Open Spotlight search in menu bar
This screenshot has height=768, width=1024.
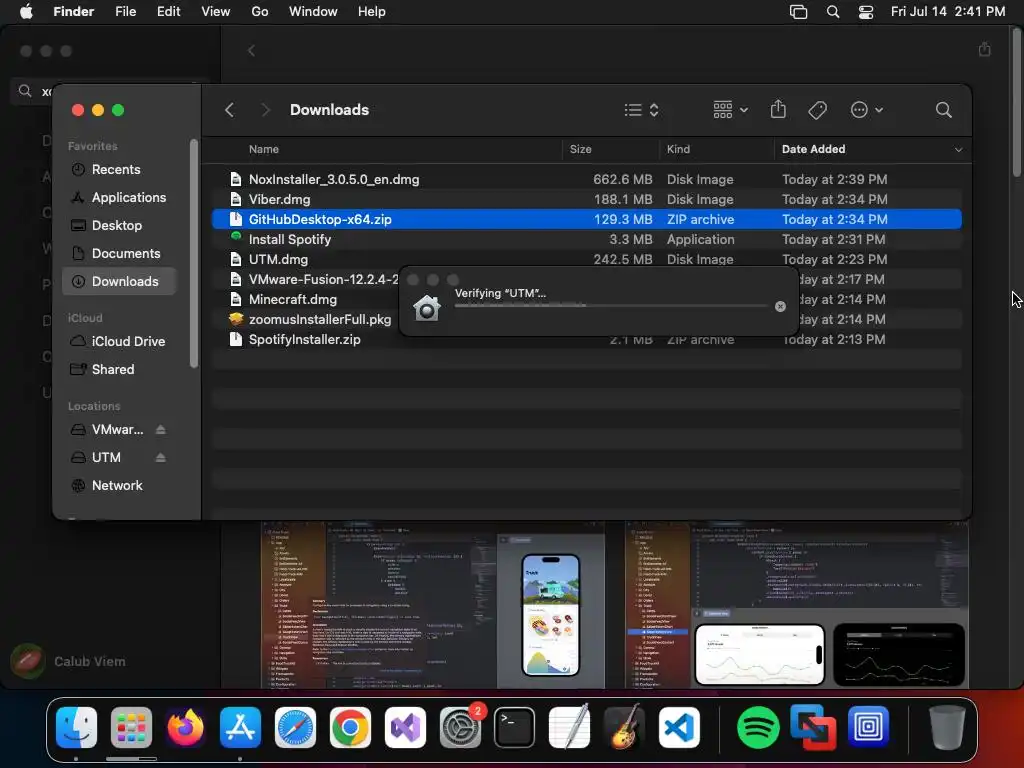pyautogui.click(x=833, y=12)
